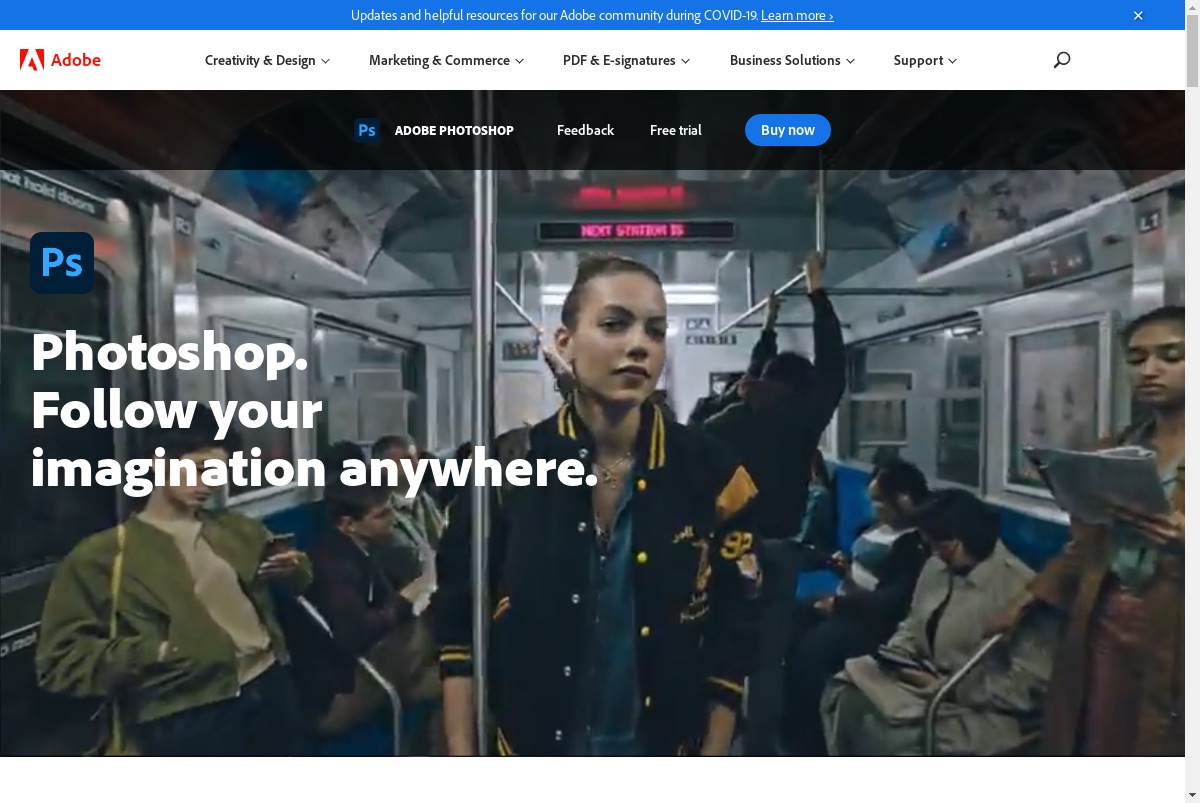Screen dimensions: 1200x803
Task: Open the Feedback link
Action: [585, 130]
